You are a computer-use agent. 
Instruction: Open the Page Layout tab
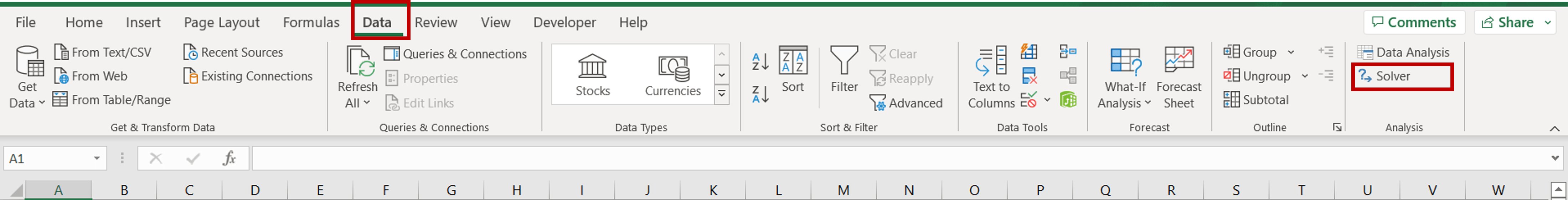coord(222,22)
